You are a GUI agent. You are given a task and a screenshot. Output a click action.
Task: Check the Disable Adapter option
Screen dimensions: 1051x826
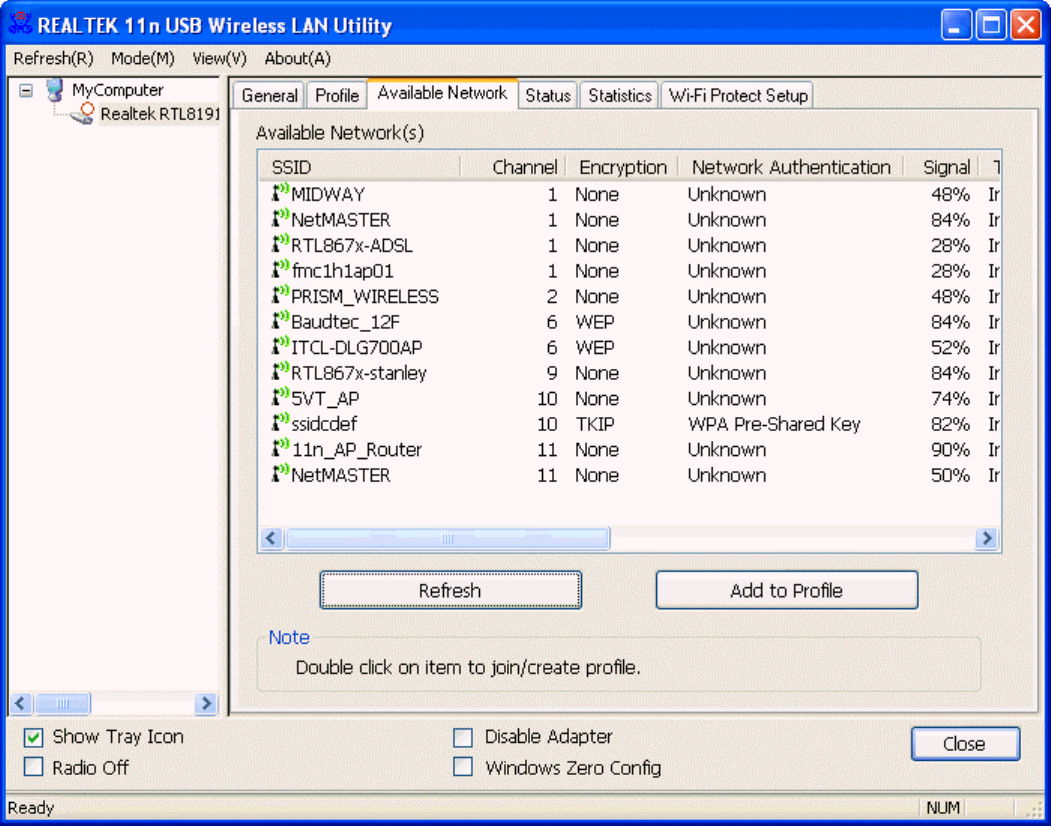[x=462, y=738]
